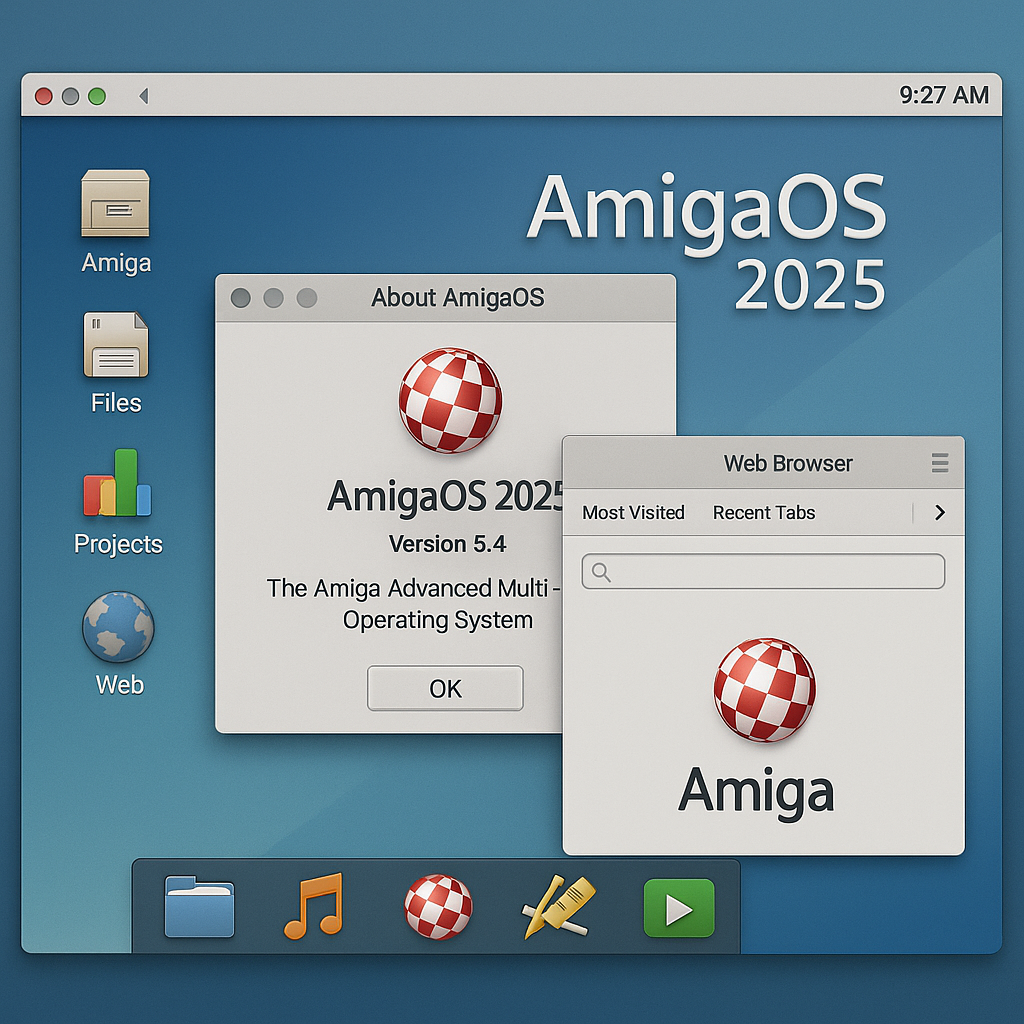Click the Operating System text line

pyautogui.click(x=438, y=620)
